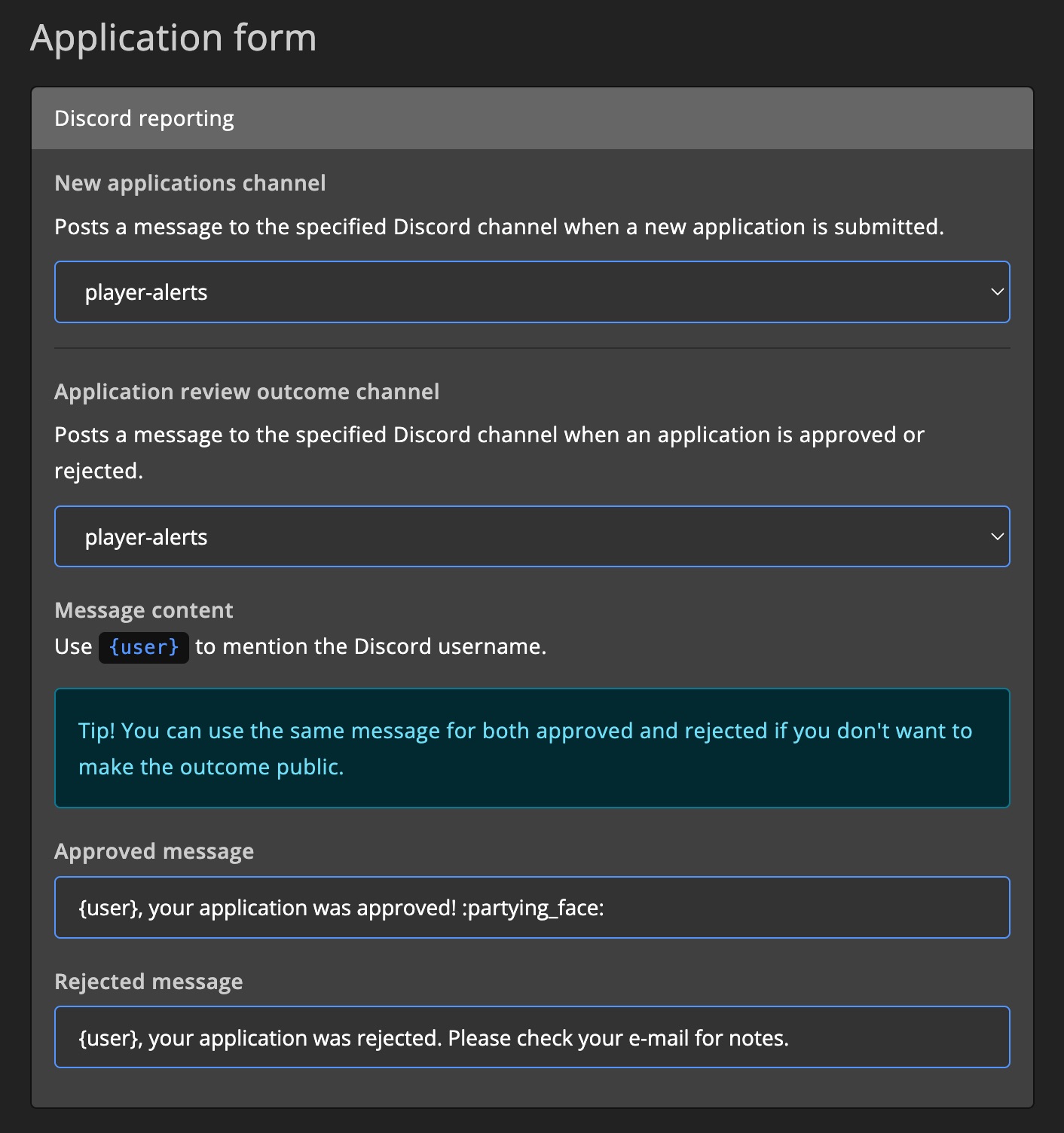Select the player-alerts value in second dropdown
This screenshot has width=1064, height=1133.
[x=145, y=536]
